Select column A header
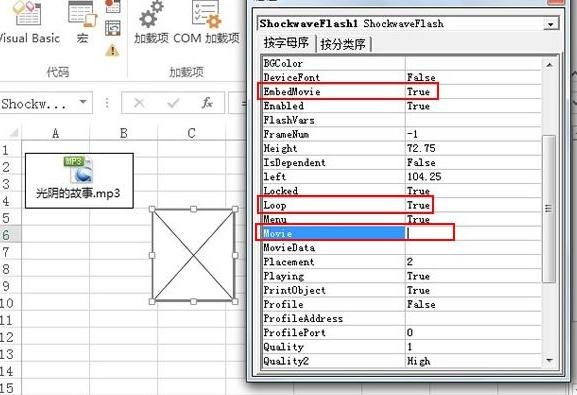The height and width of the screenshot is (395, 577). [56, 133]
